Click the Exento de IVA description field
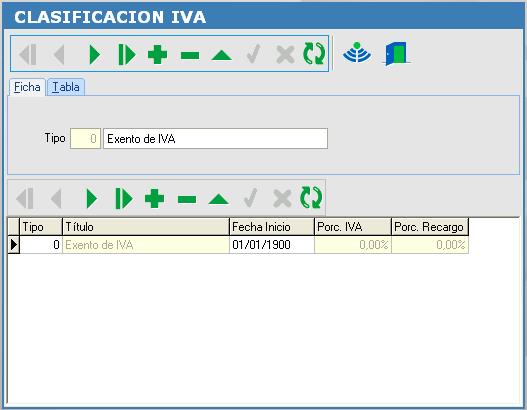 pos(215,138)
